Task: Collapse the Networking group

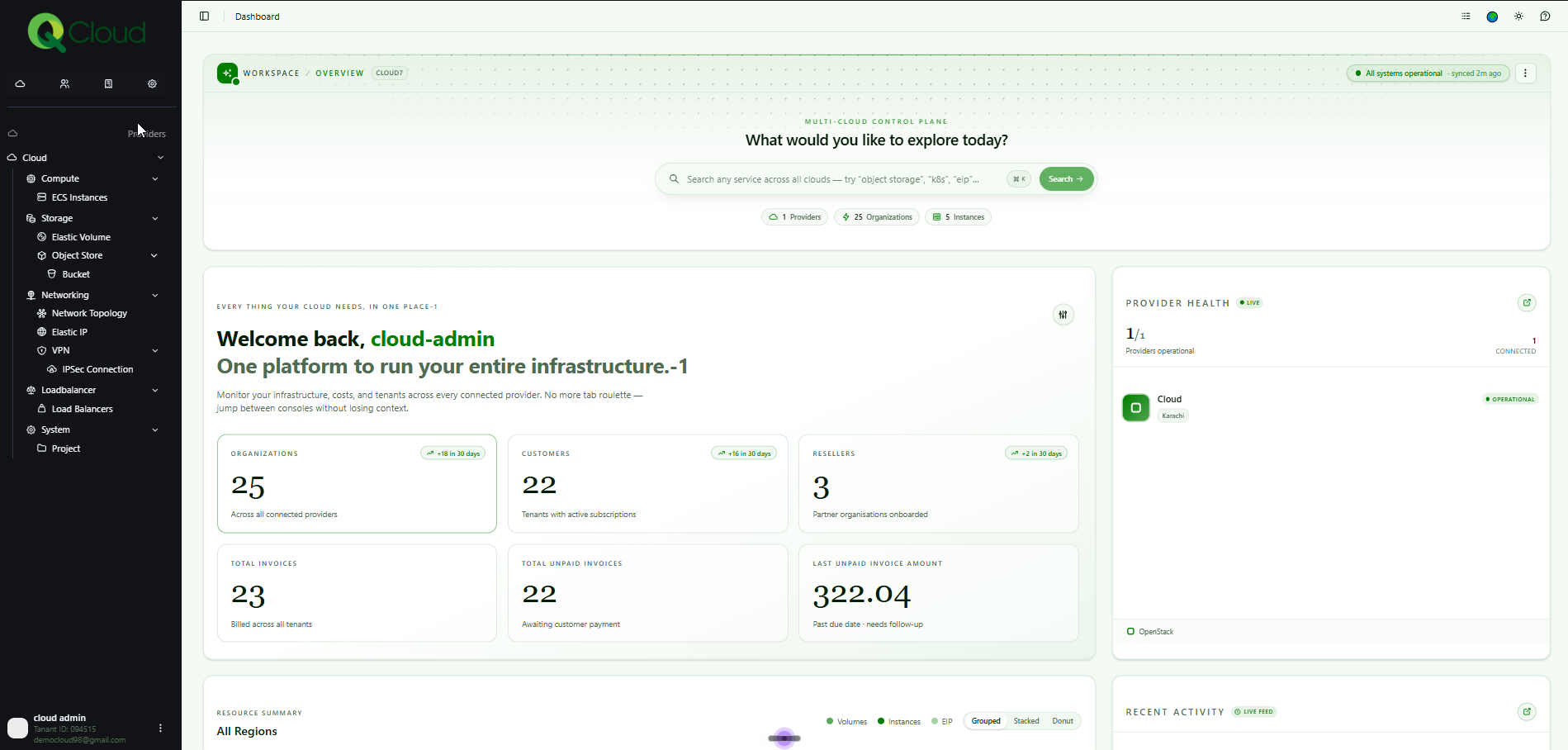Action: point(154,295)
